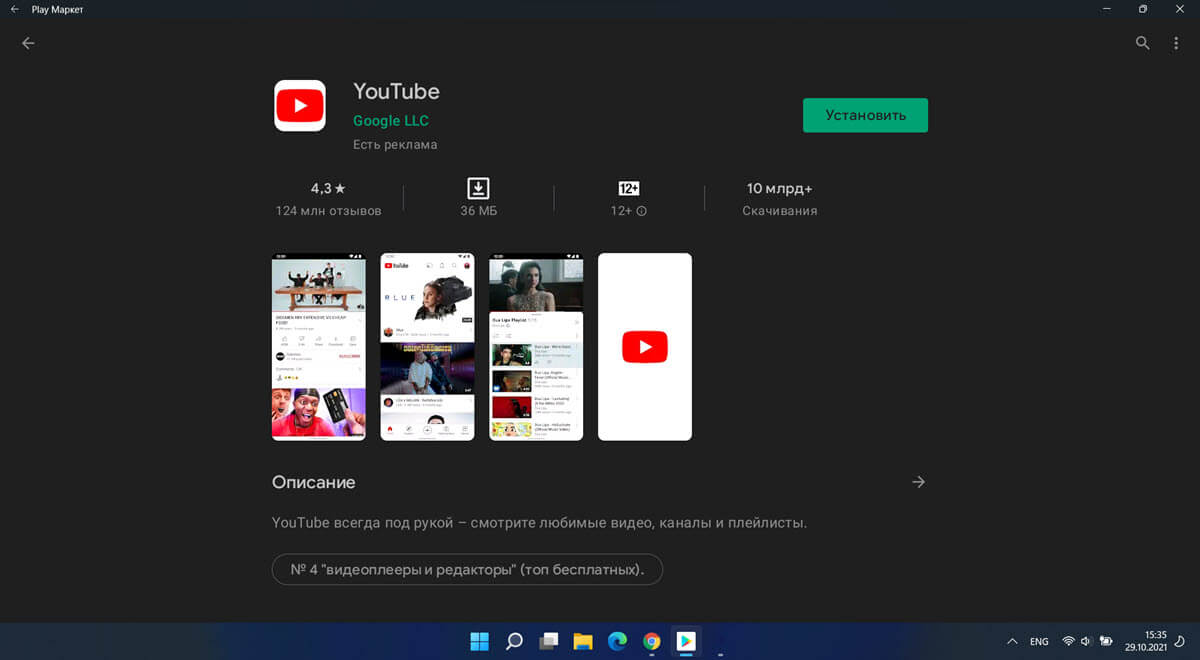Screen dimensions: 1200x660
Task: Open third screenshot showing a playlist
Action: click(536, 346)
